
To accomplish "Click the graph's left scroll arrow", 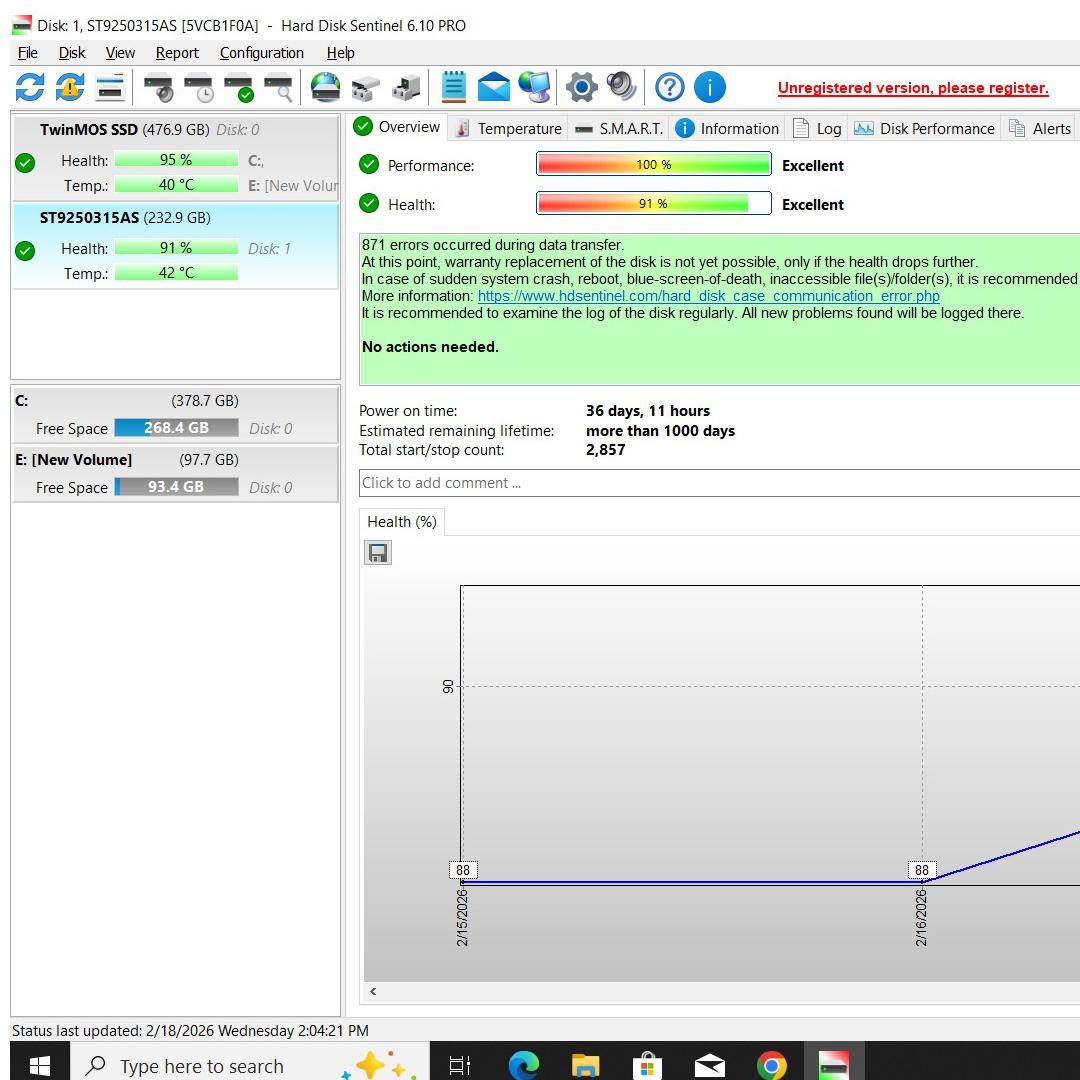I will coord(374,992).
